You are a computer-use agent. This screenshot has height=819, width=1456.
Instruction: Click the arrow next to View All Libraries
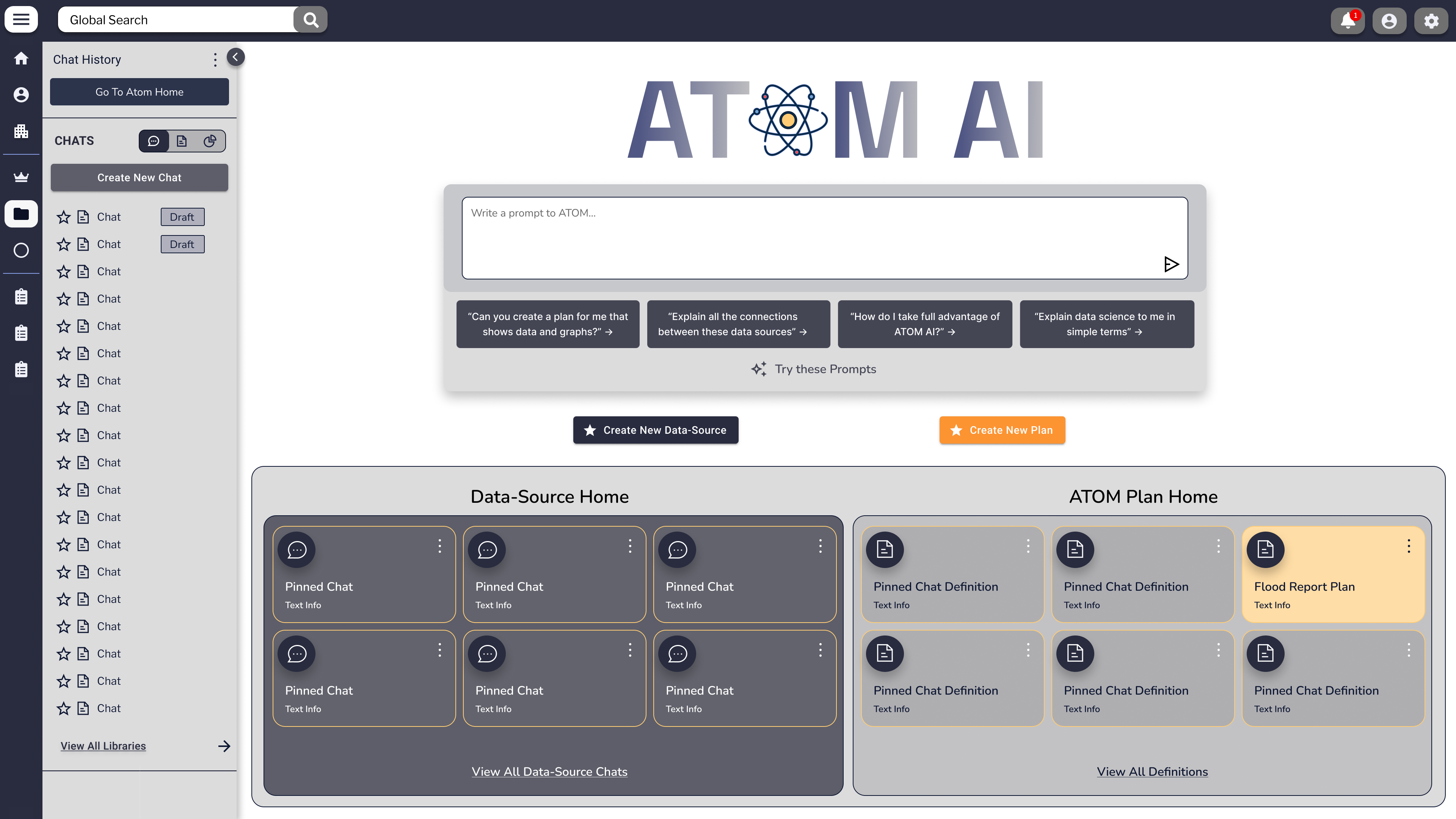tap(224, 746)
